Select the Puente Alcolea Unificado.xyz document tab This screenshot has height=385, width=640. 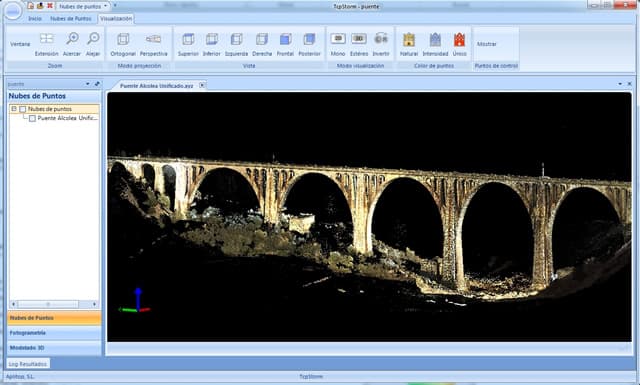[x=156, y=86]
